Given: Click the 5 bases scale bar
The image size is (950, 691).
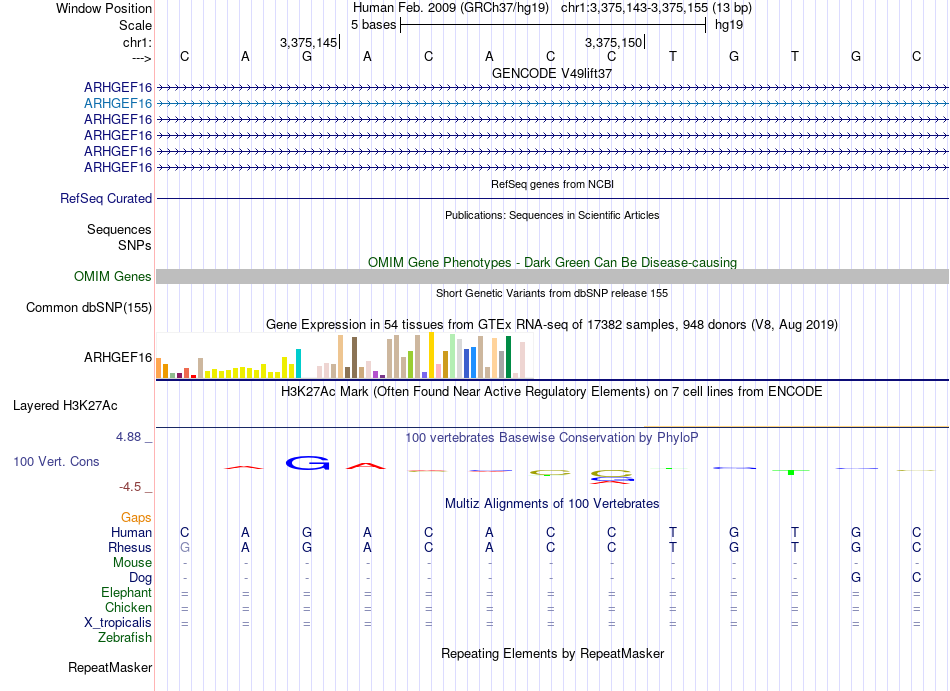Looking at the screenshot, I should (x=553, y=25).
